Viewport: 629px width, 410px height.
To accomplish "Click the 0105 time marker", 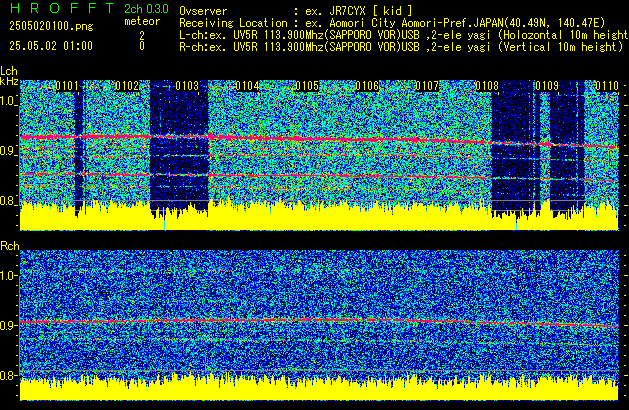I will tap(307, 86).
